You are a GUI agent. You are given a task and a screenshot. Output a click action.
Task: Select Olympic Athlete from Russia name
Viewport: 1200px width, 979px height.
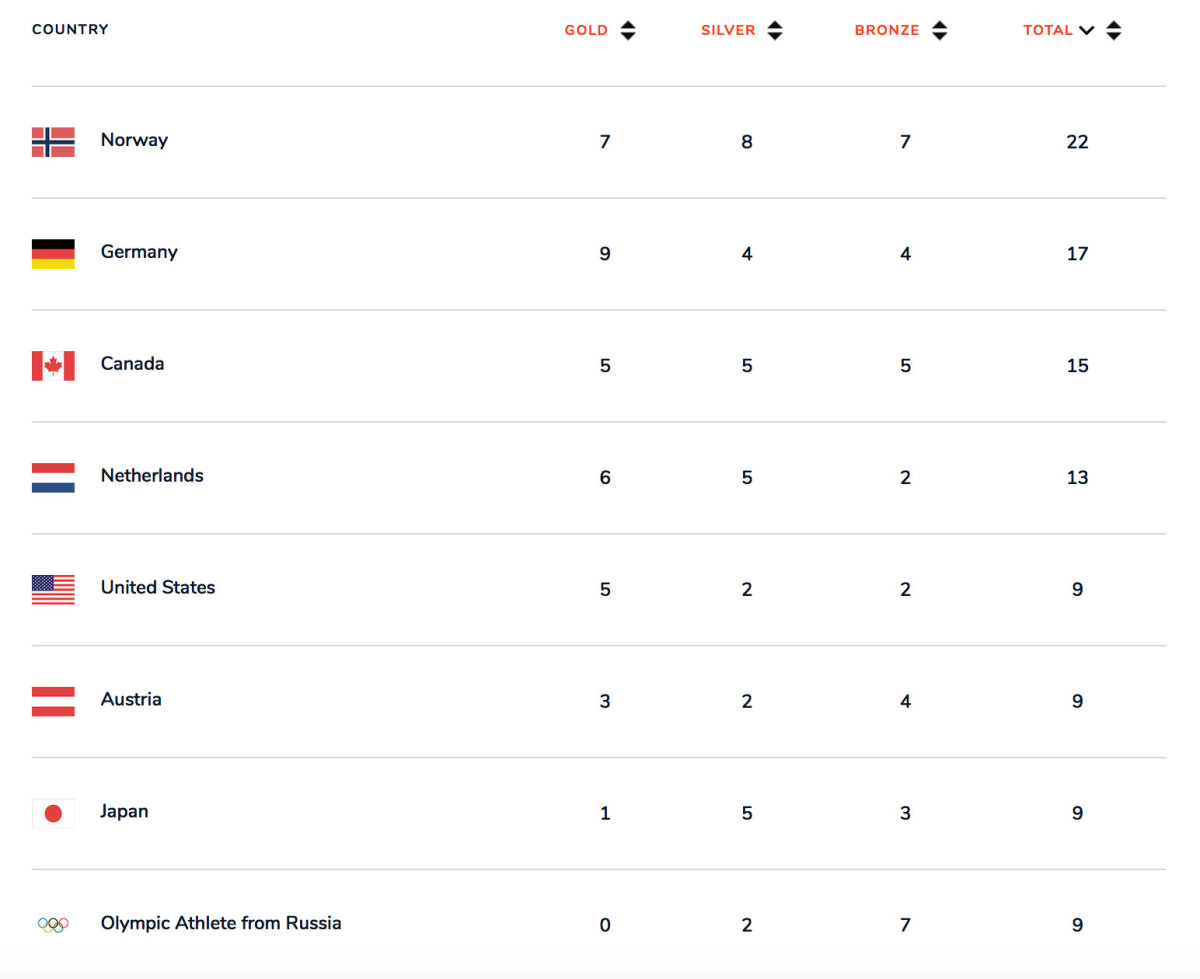point(221,923)
